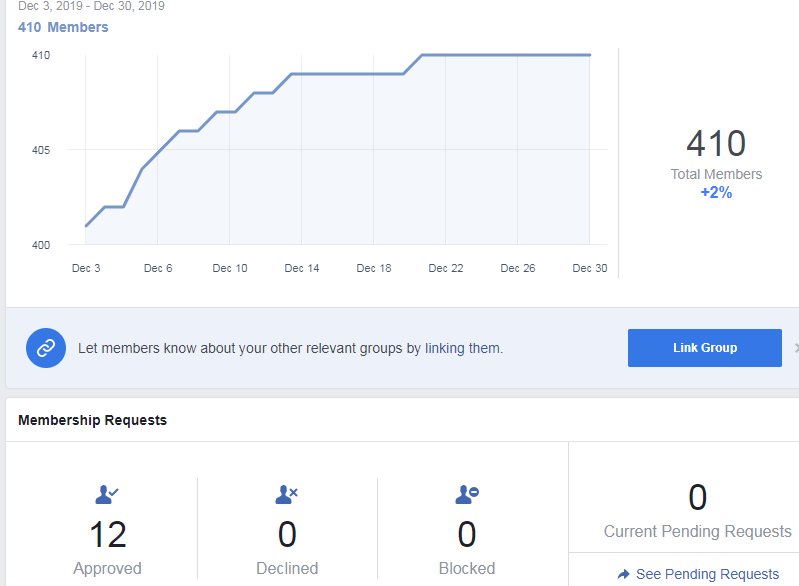
Task: Click the 12 Approved count
Action: [108, 535]
